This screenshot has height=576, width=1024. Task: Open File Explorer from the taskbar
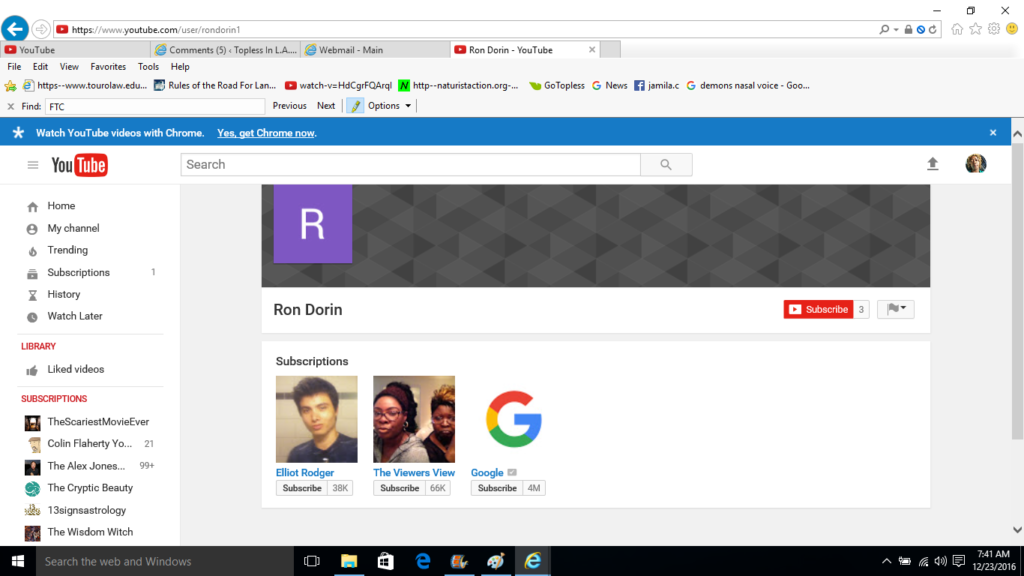pos(349,561)
